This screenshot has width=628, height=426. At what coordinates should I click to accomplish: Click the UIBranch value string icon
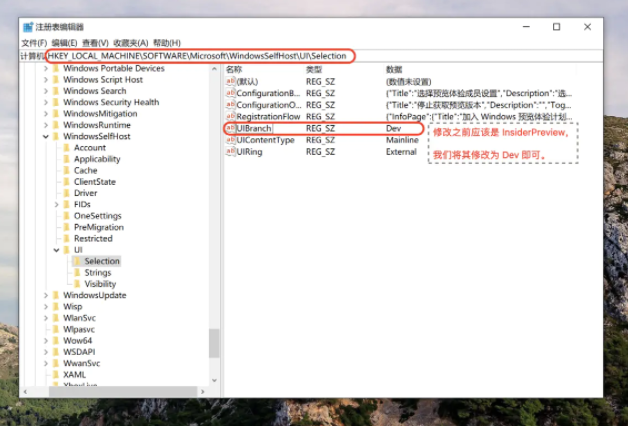point(230,128)
